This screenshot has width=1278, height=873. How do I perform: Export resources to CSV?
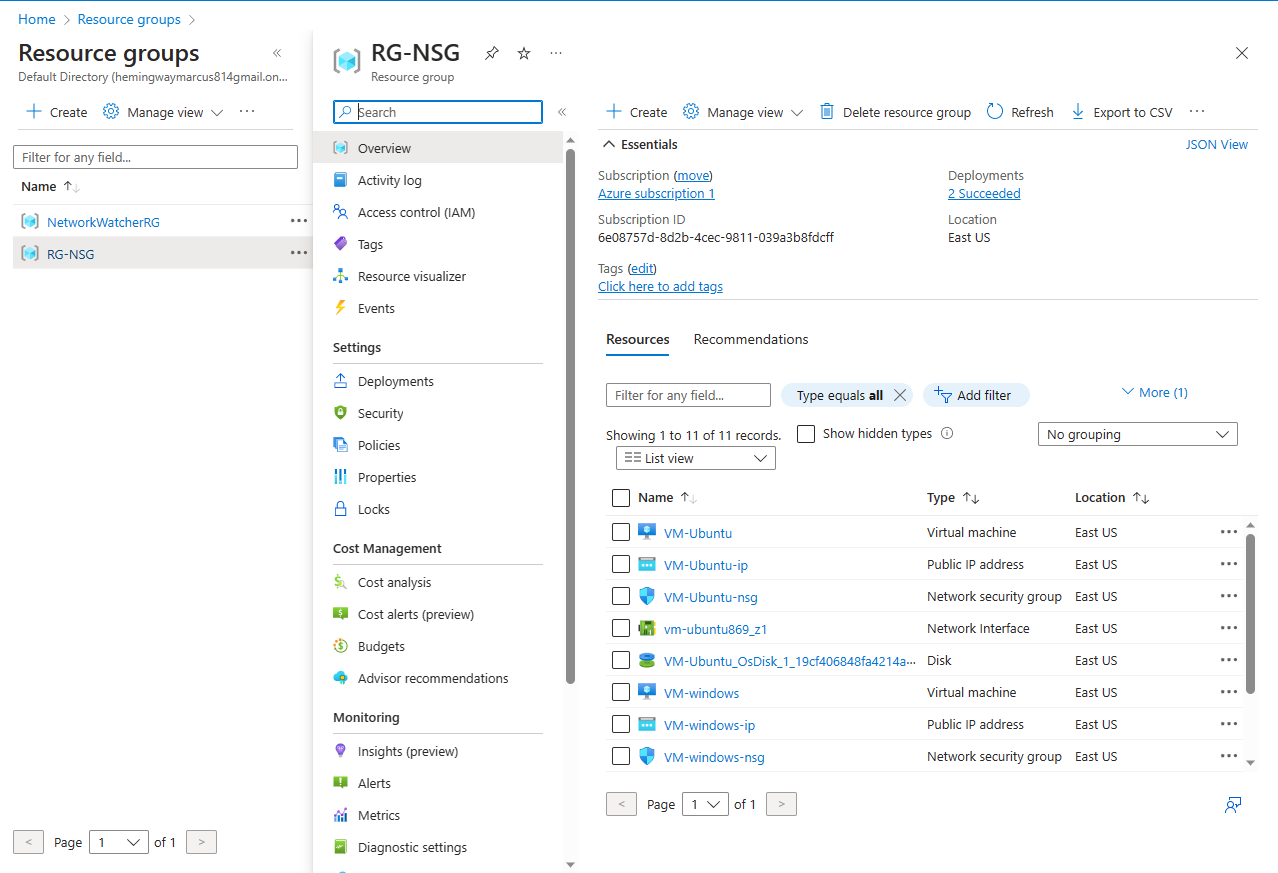1121,111
